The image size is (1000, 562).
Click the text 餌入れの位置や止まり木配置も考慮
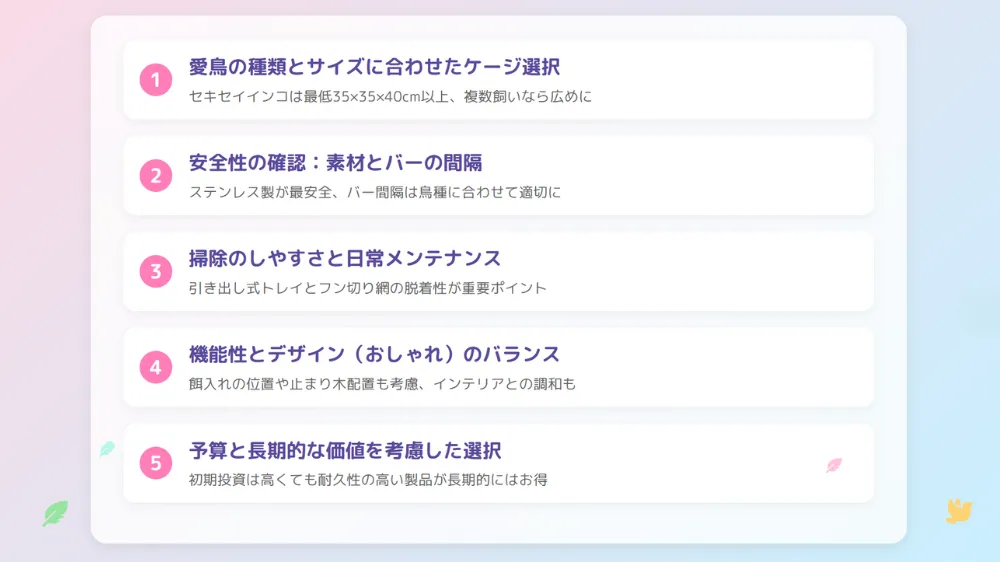click(304, 383)
